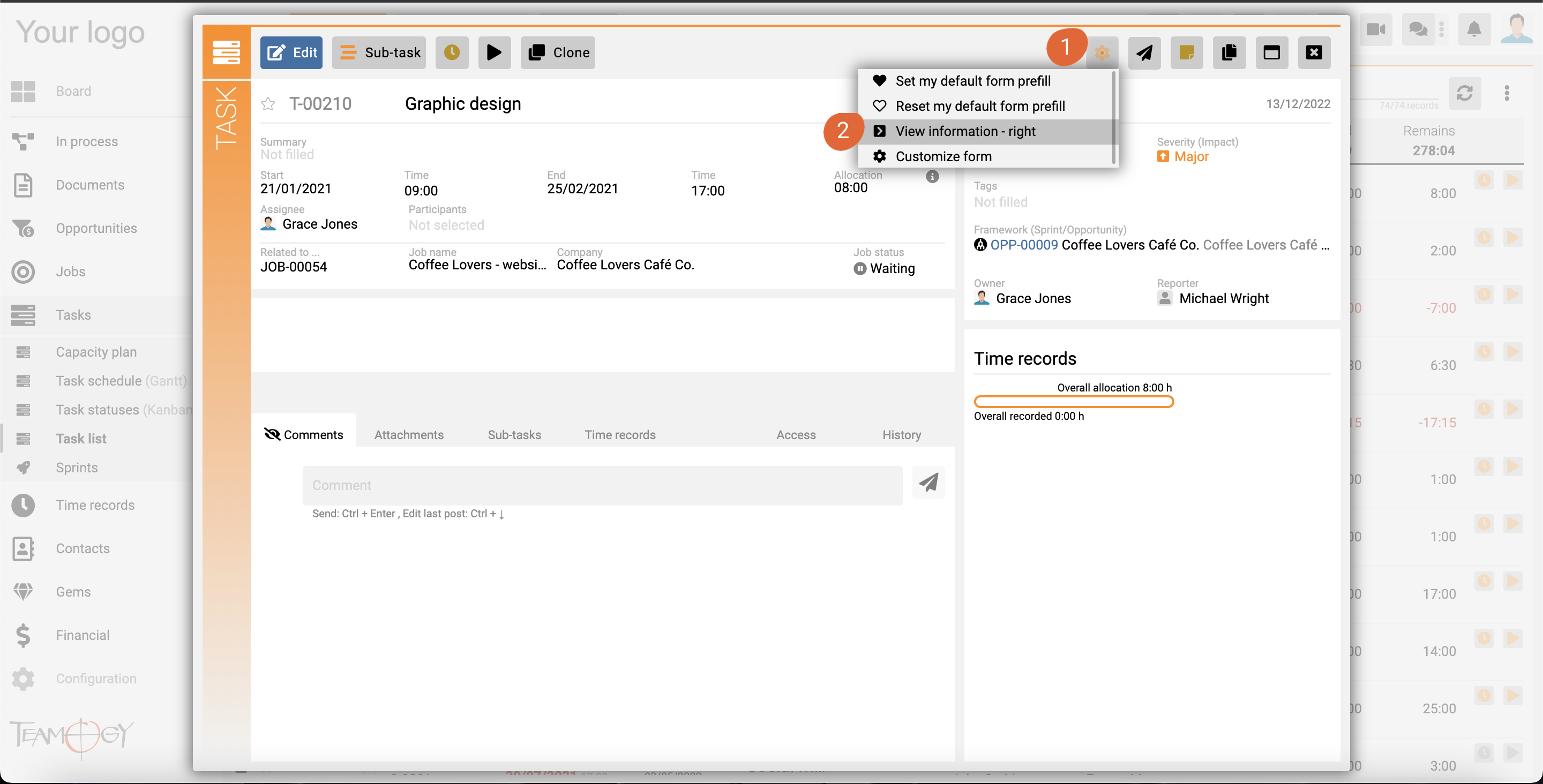Open Capacity plan
Screen dimensions: 1543x784
[x=96, y=352]
